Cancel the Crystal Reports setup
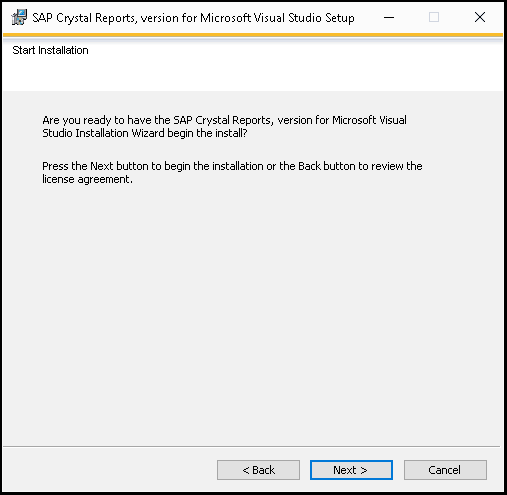 pyautogui.click(x=445, y=470)
